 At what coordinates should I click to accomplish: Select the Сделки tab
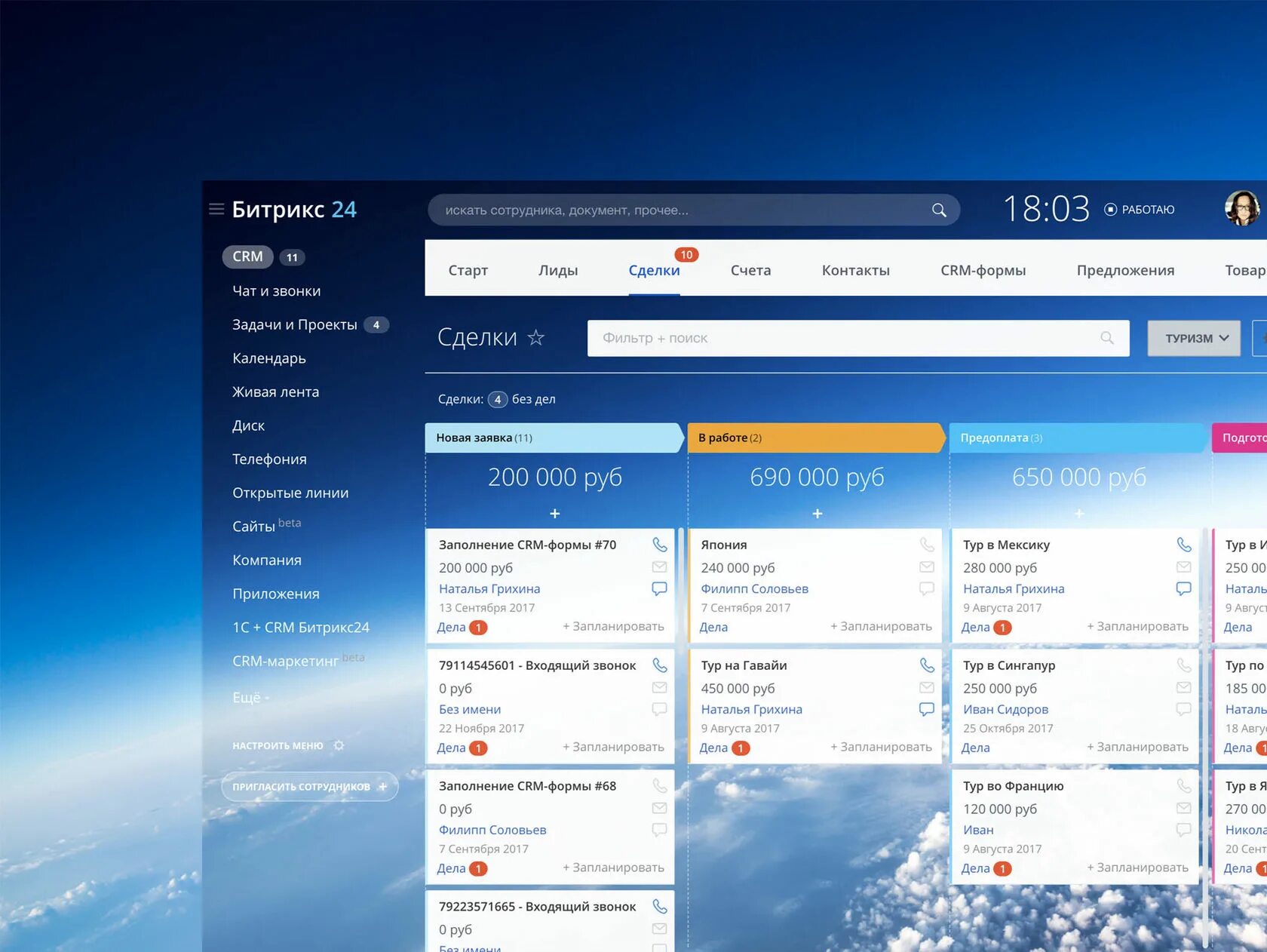(x=654, y=270)
